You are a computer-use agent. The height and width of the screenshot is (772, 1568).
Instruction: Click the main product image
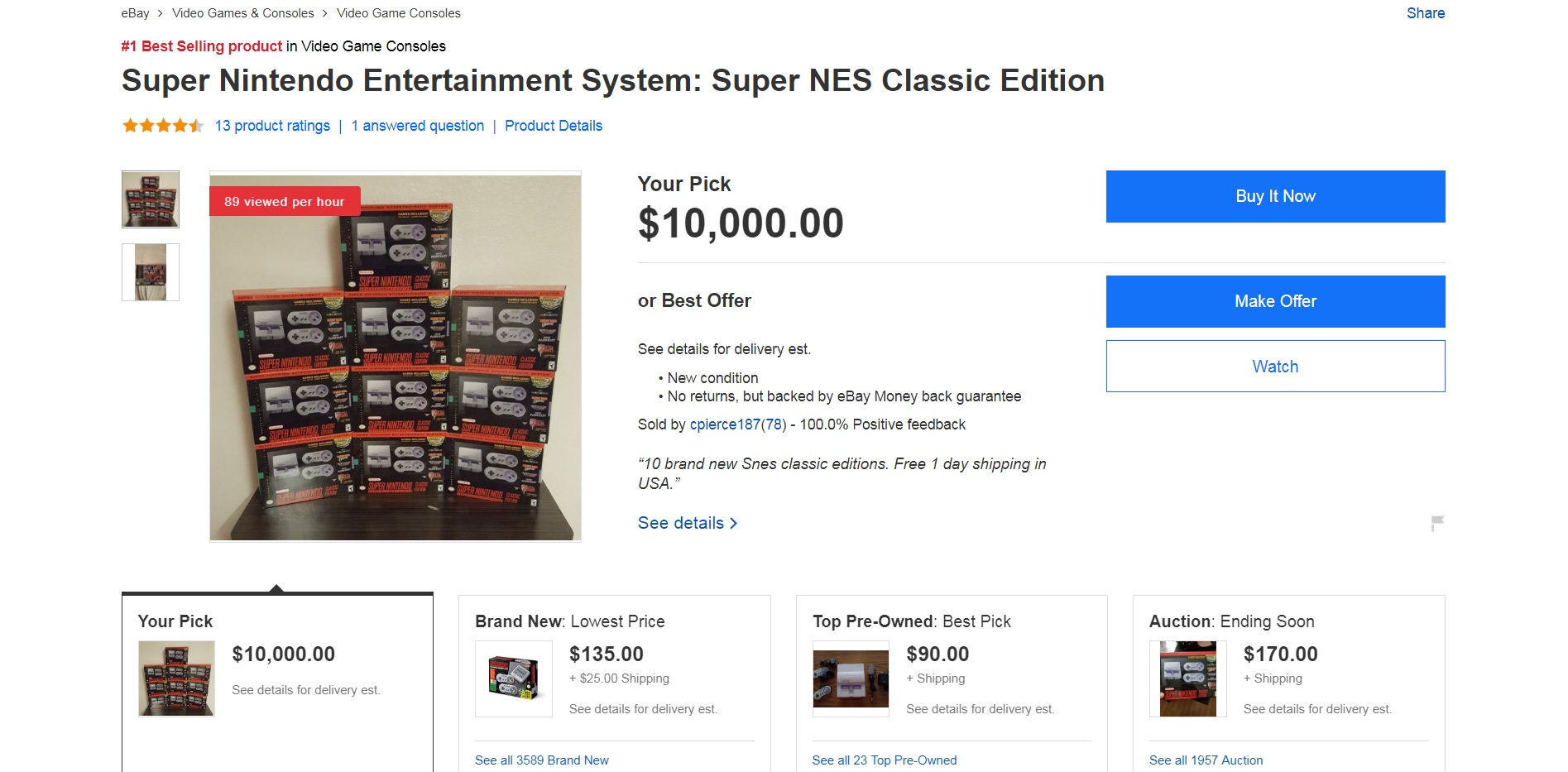point(396,357)
